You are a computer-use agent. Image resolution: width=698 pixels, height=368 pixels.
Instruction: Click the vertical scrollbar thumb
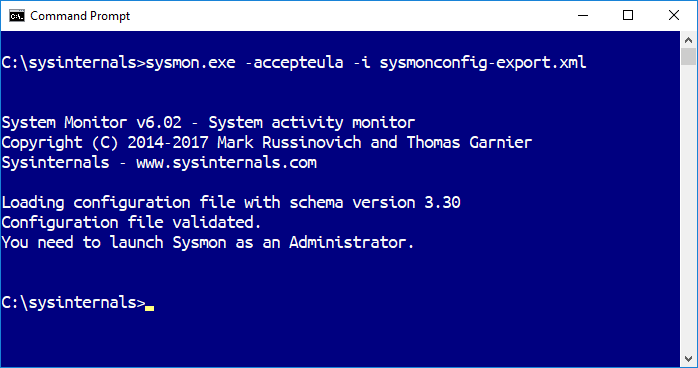(x=688, y=57)
